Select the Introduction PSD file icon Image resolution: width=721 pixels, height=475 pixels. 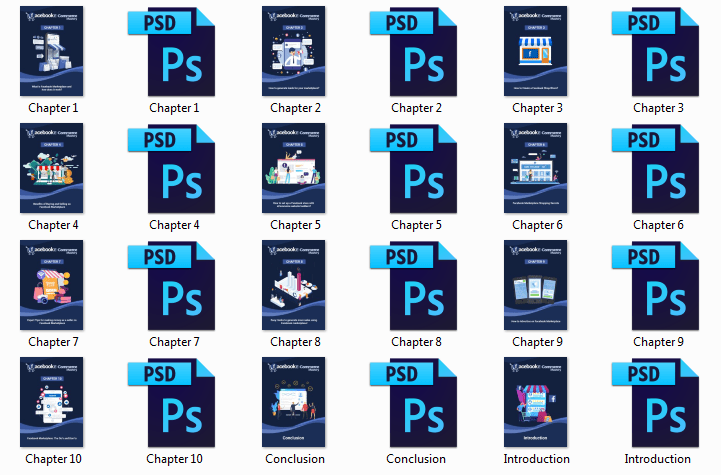pos(658,402)
